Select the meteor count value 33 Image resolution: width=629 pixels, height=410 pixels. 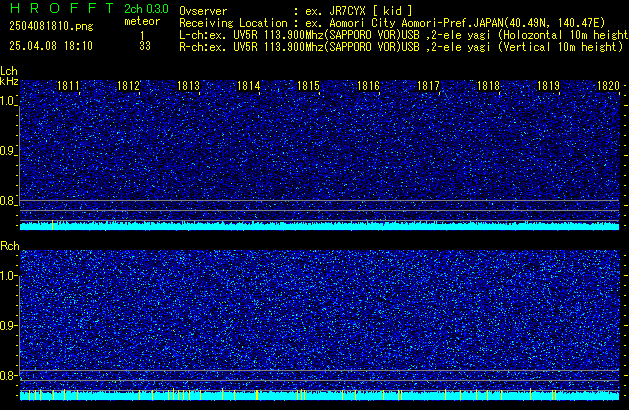click(145, 46)
